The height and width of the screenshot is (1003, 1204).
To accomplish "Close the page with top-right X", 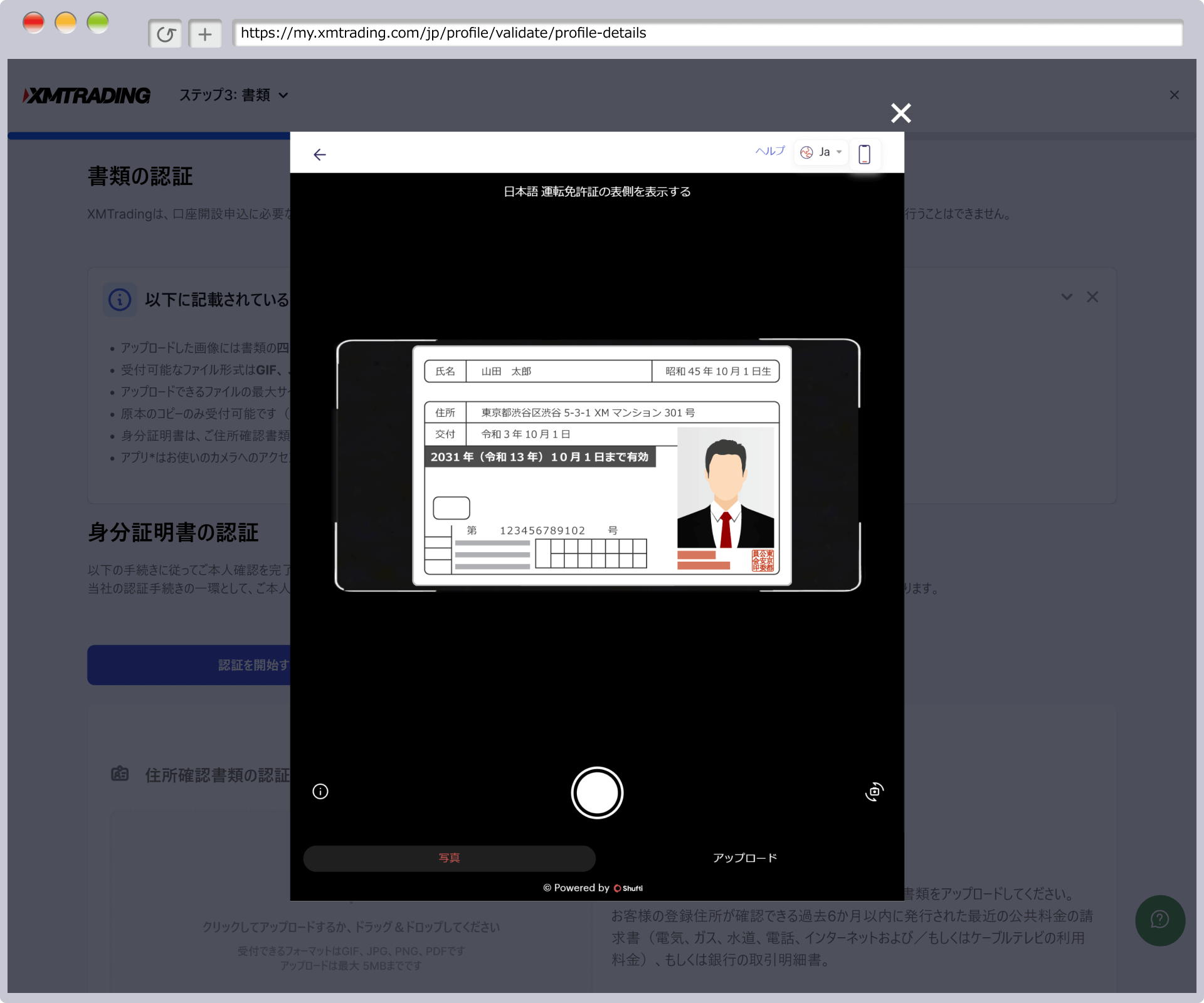I will [x=1174, y=95].
